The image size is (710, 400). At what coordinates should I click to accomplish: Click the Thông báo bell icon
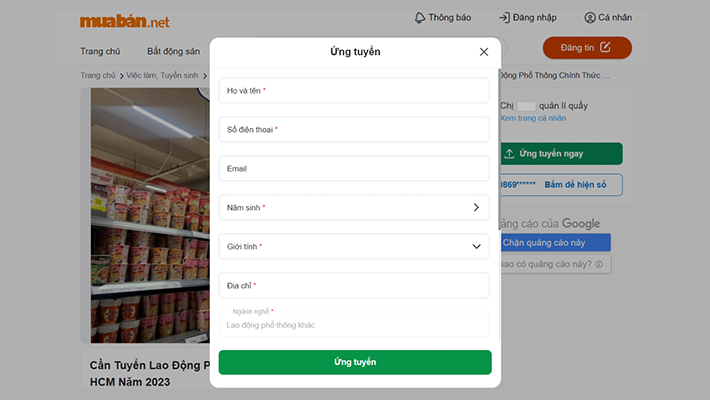(x=420, y=18)
